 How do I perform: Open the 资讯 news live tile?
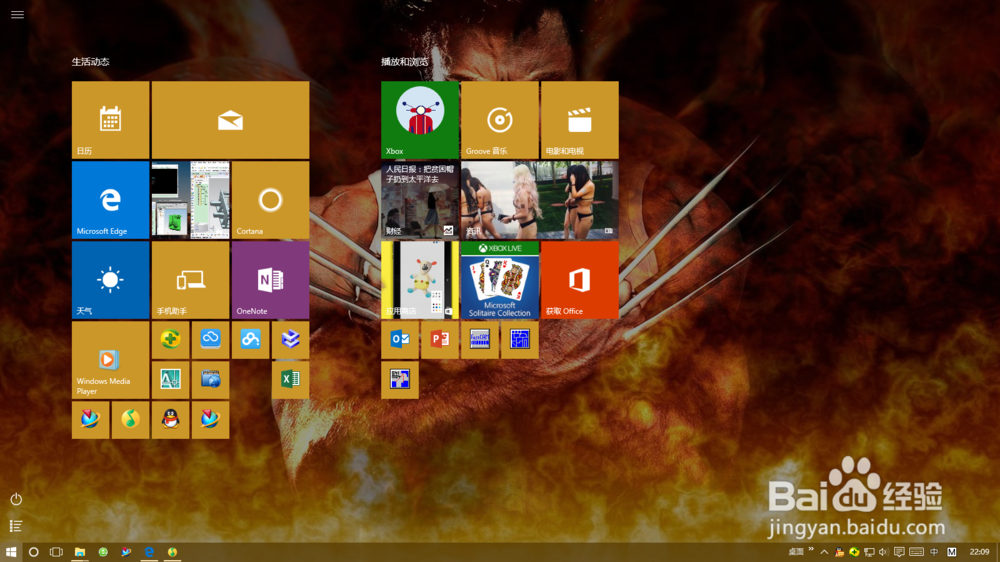pos(540,200)
